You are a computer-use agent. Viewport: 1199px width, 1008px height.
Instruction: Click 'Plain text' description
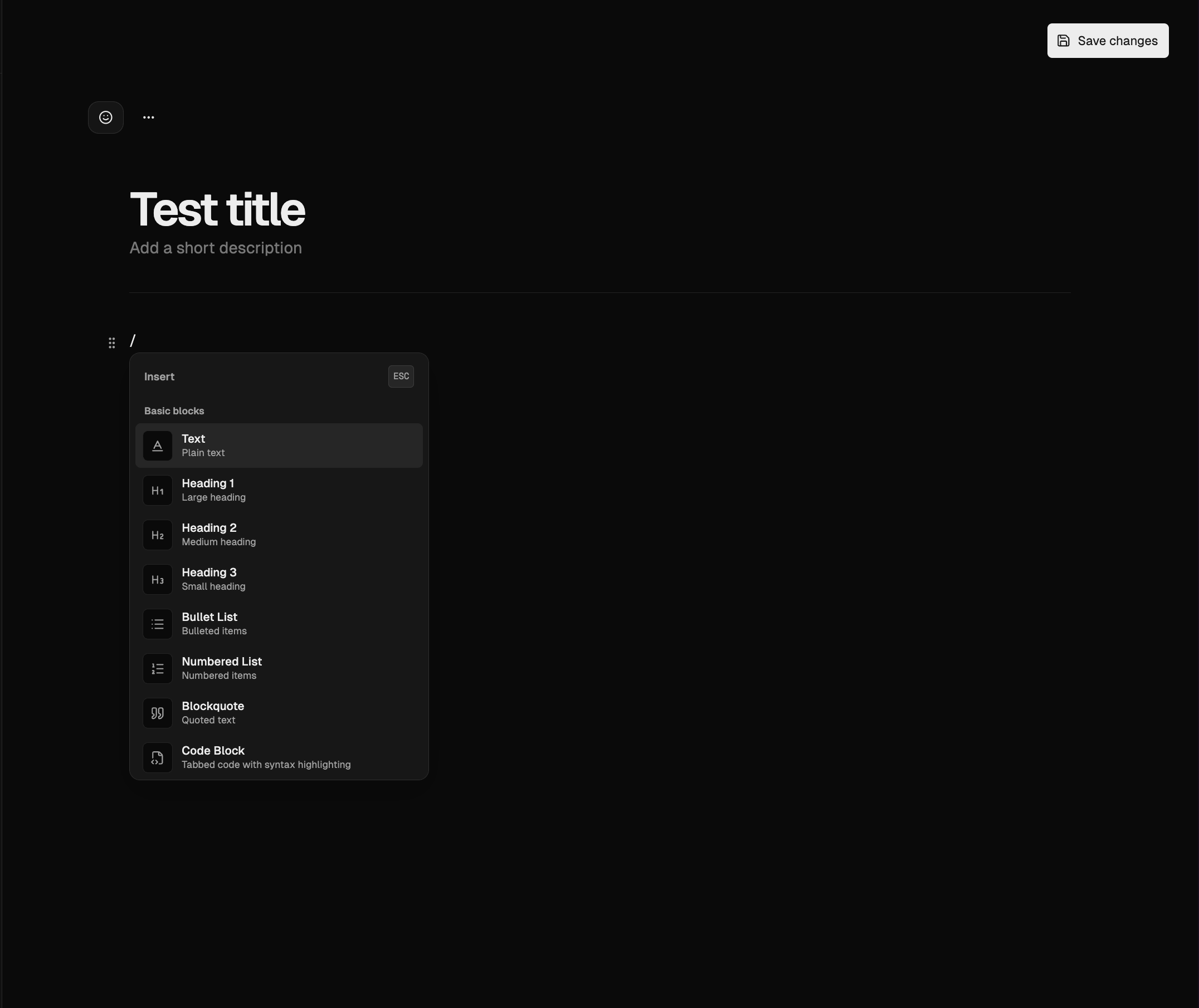(x=203, y=453)
